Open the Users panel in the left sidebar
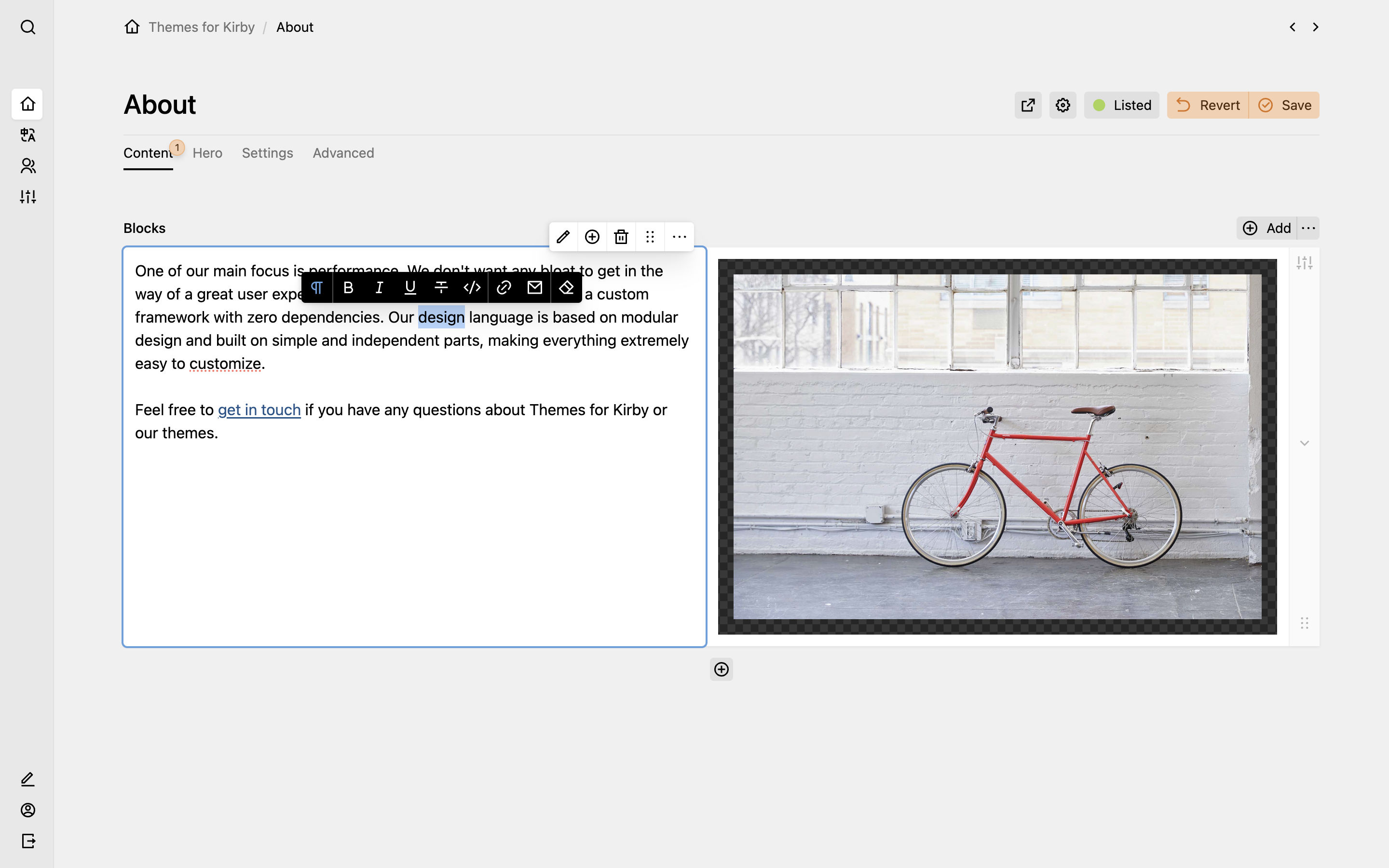The height and width of the screenshot is (868, 1389). point(27,166)
